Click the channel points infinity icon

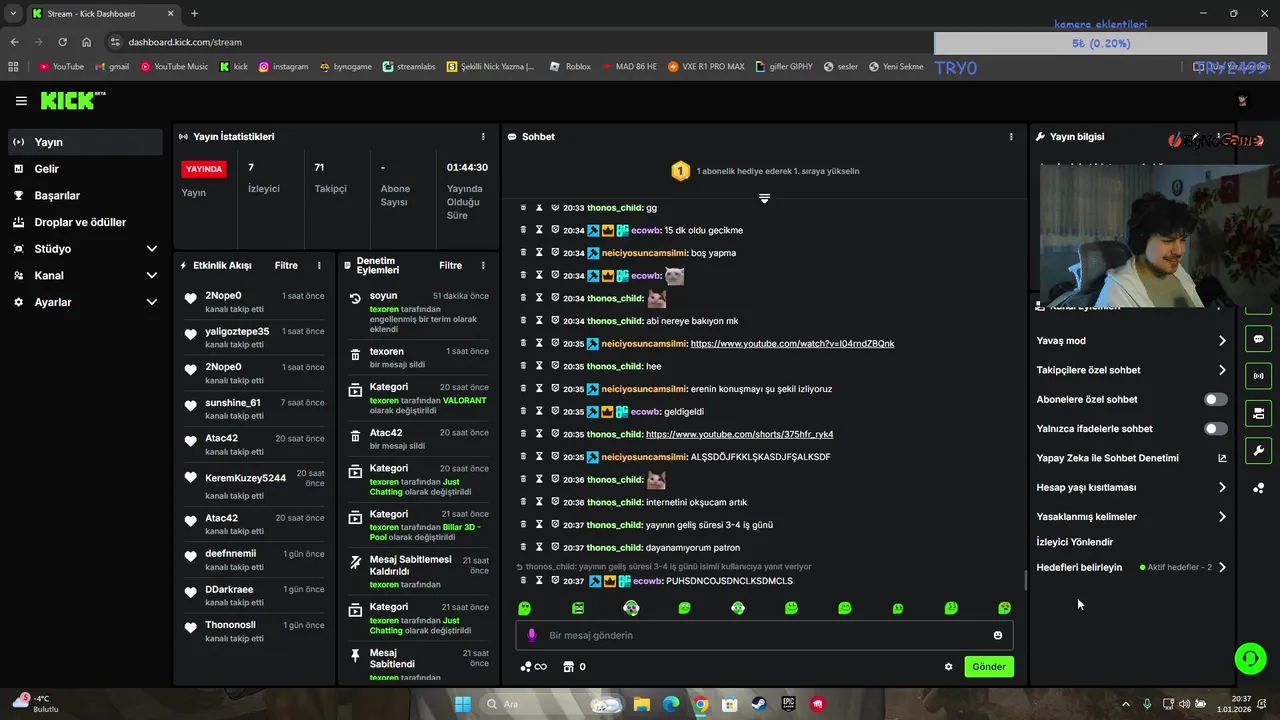click(x=534, y=667)
